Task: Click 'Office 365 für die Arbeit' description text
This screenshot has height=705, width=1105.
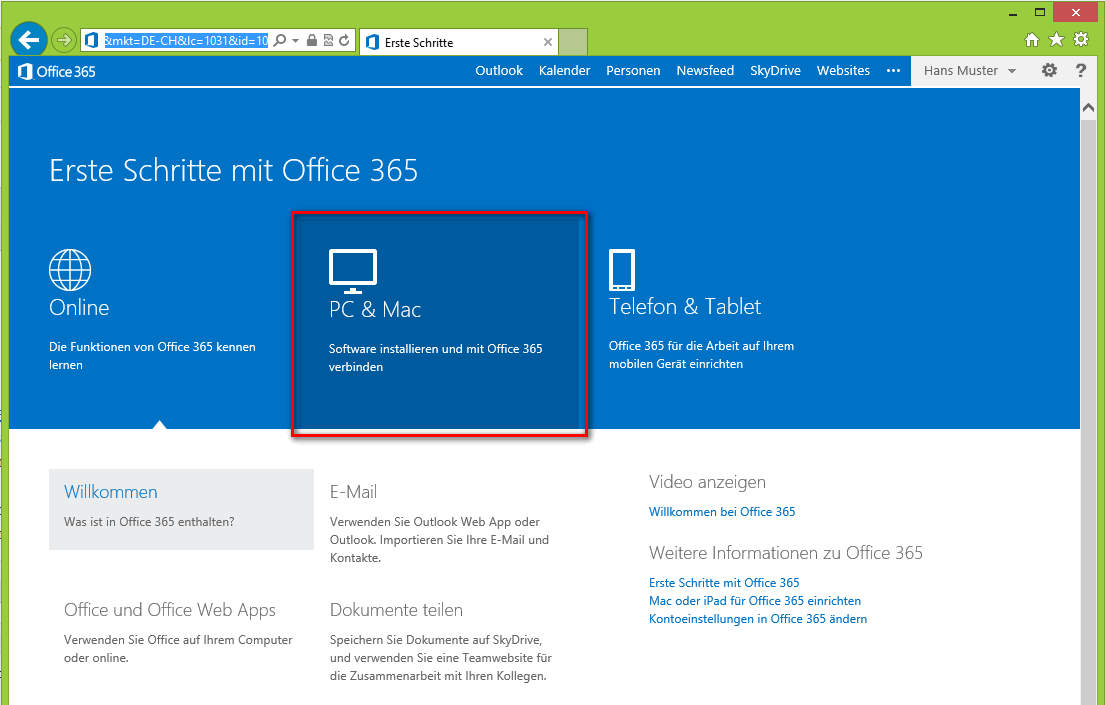Action: click(x=701, y=355)
